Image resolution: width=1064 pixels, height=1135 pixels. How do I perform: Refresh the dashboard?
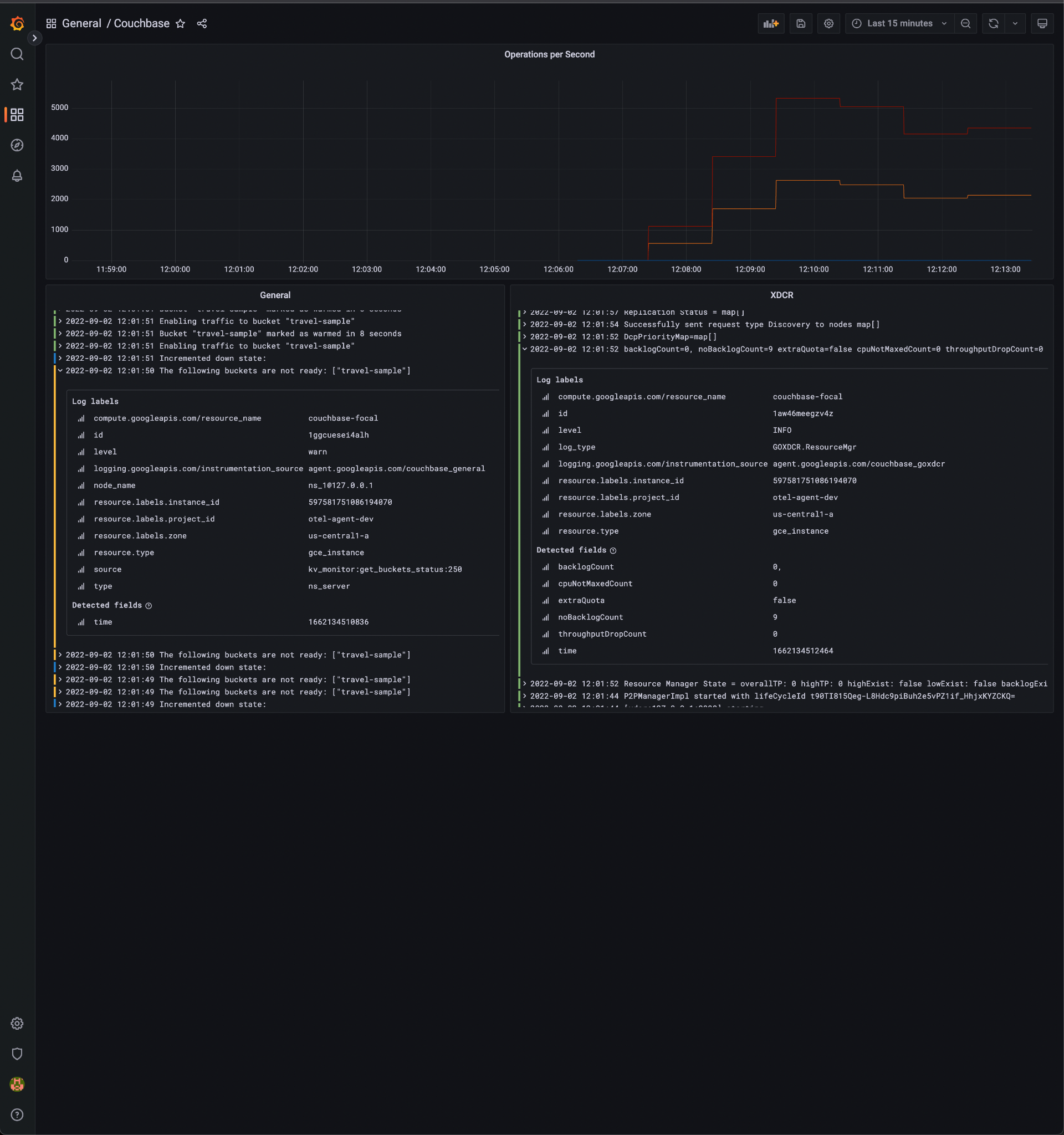pyautogui.click(x=993, y=23)
